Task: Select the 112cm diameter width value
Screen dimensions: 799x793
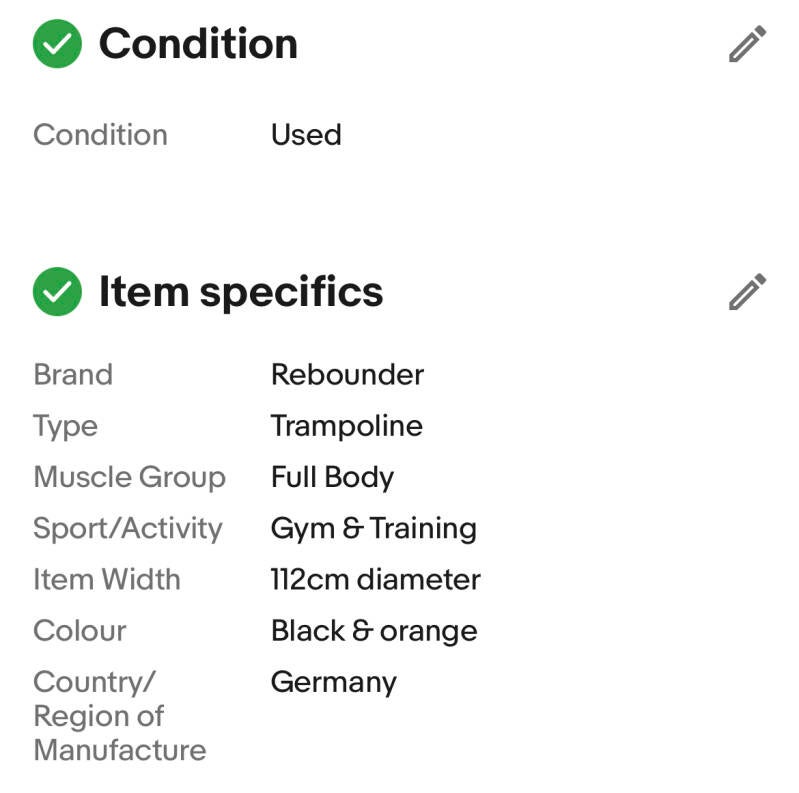Action: point(375,579)
